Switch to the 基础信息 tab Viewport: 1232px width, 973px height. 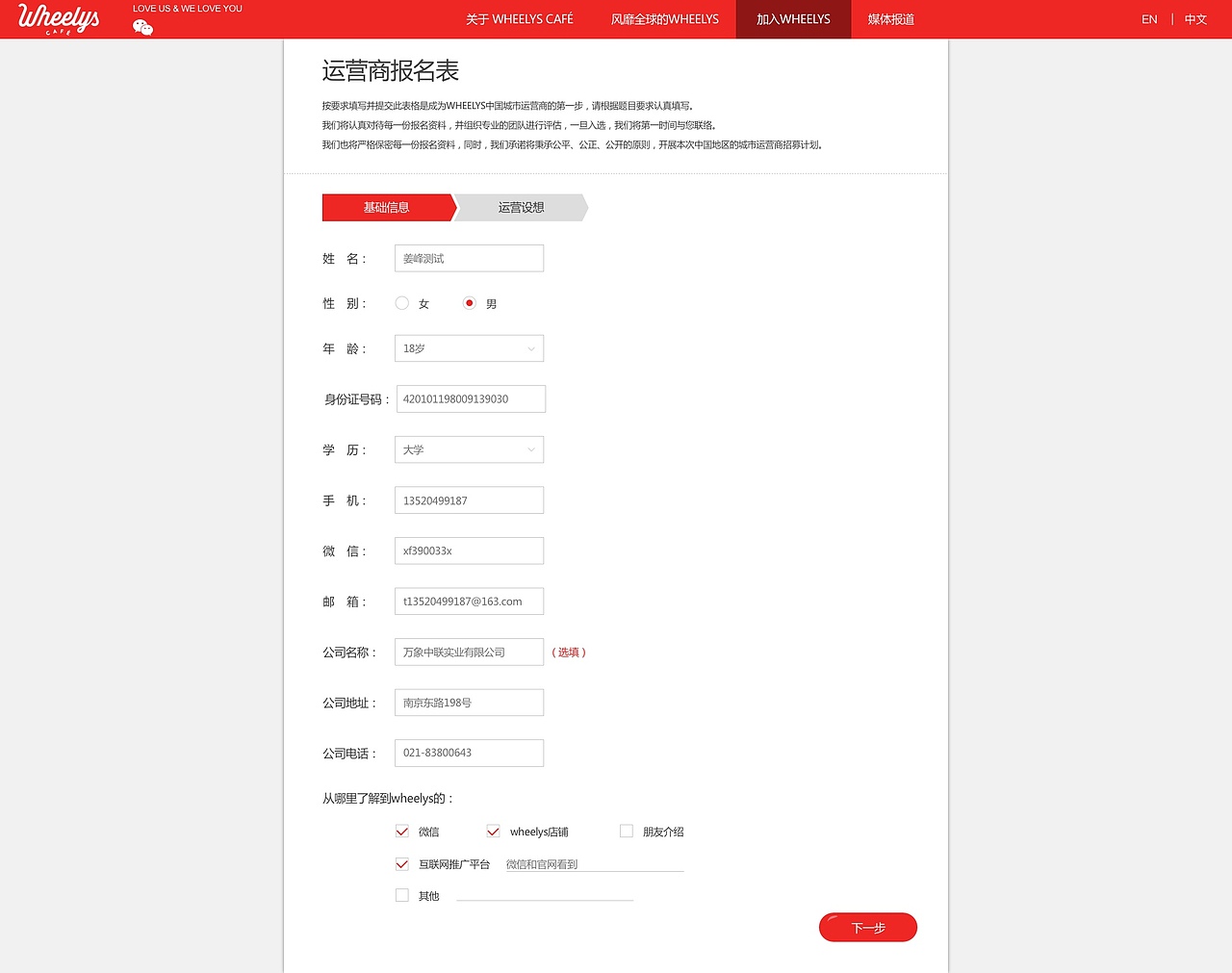point(386,207)
